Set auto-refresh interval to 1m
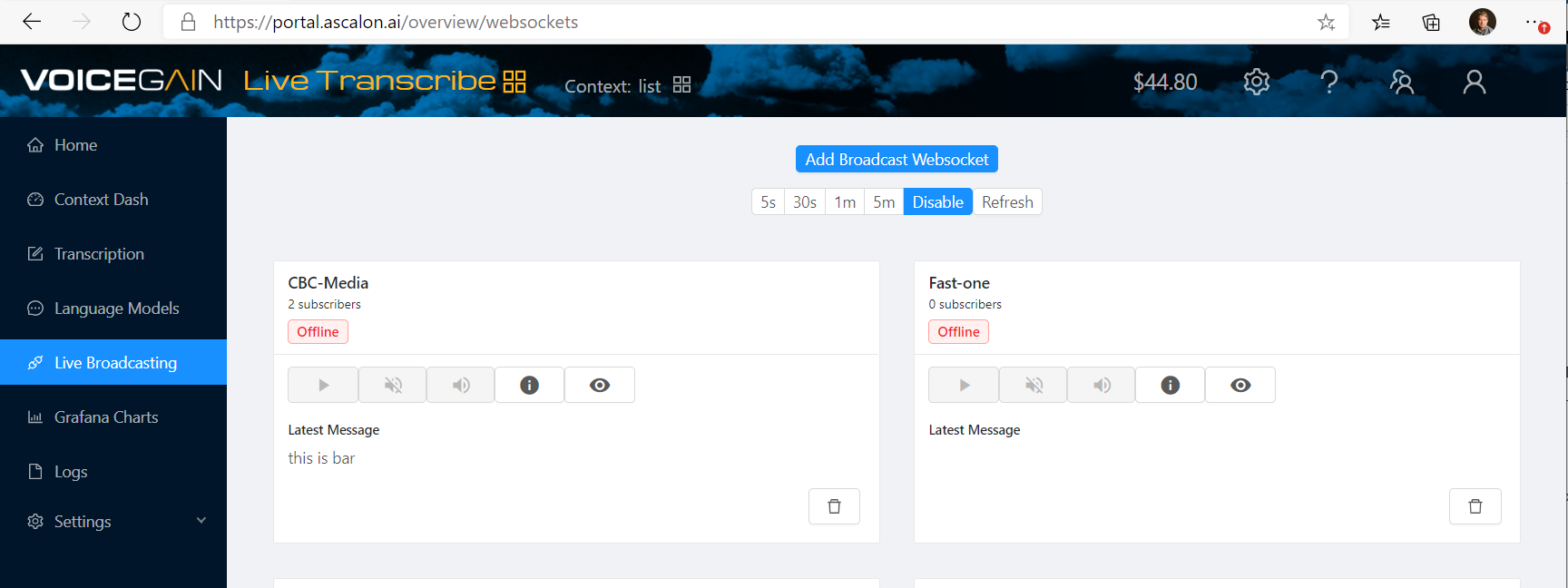 (845, 201)
